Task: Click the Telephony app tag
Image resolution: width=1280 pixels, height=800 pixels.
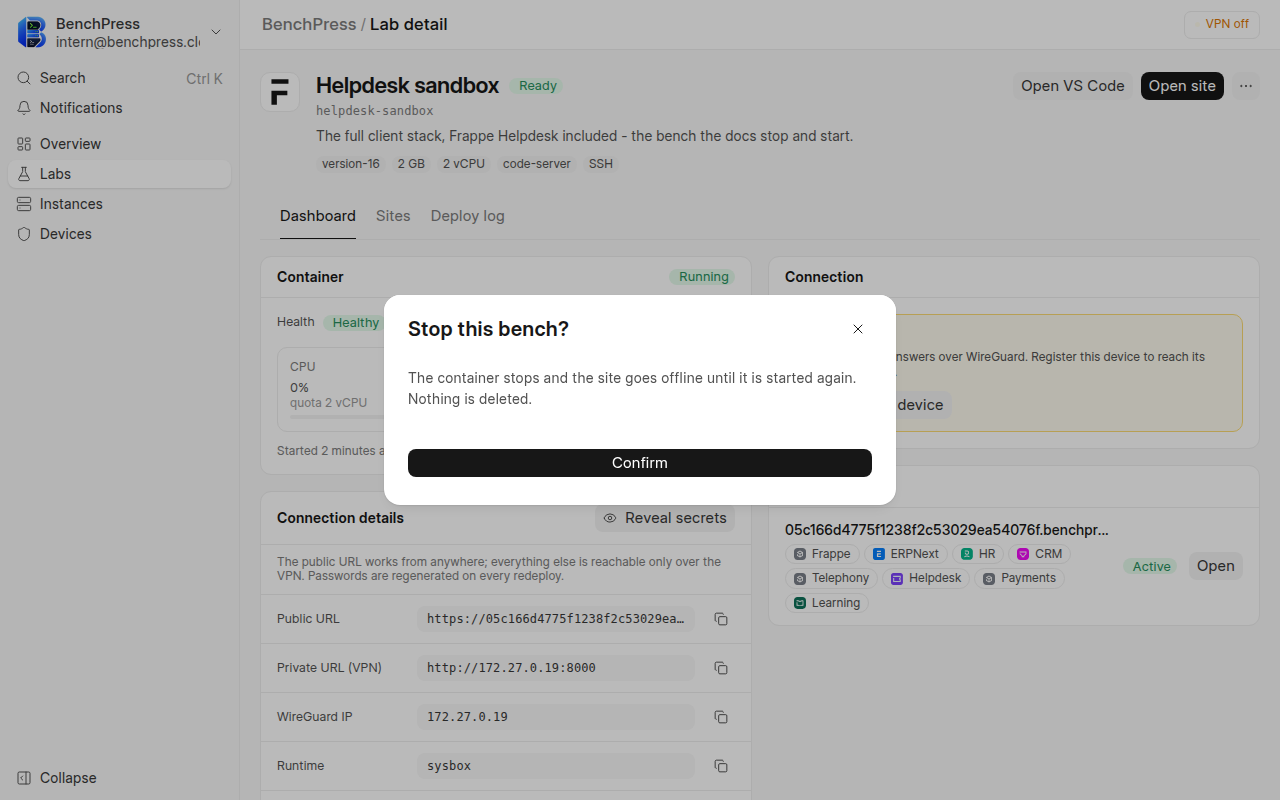Action: pyautogui.click(x=832, y=578)
